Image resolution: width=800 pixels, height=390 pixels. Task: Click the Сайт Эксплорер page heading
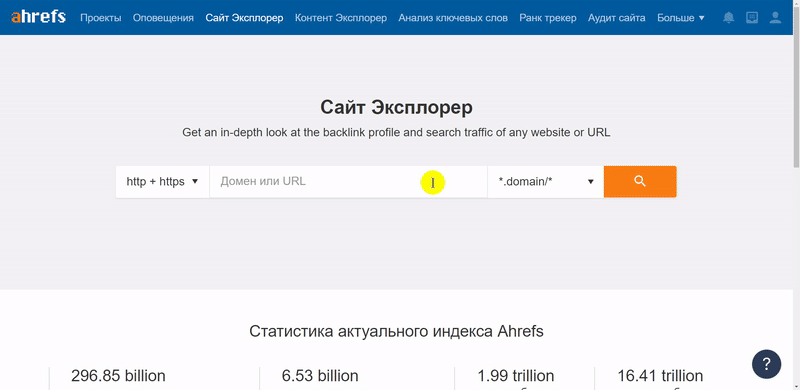[x=396, y=108]
